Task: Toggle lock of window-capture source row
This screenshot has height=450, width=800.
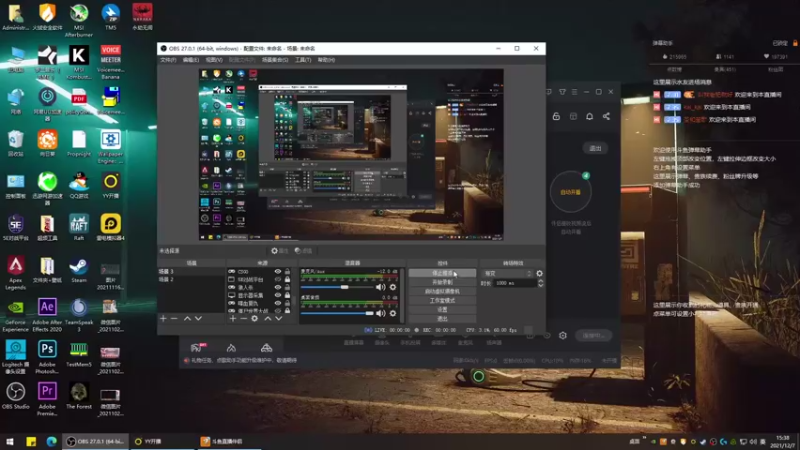Action: click(x=287, y=280)
